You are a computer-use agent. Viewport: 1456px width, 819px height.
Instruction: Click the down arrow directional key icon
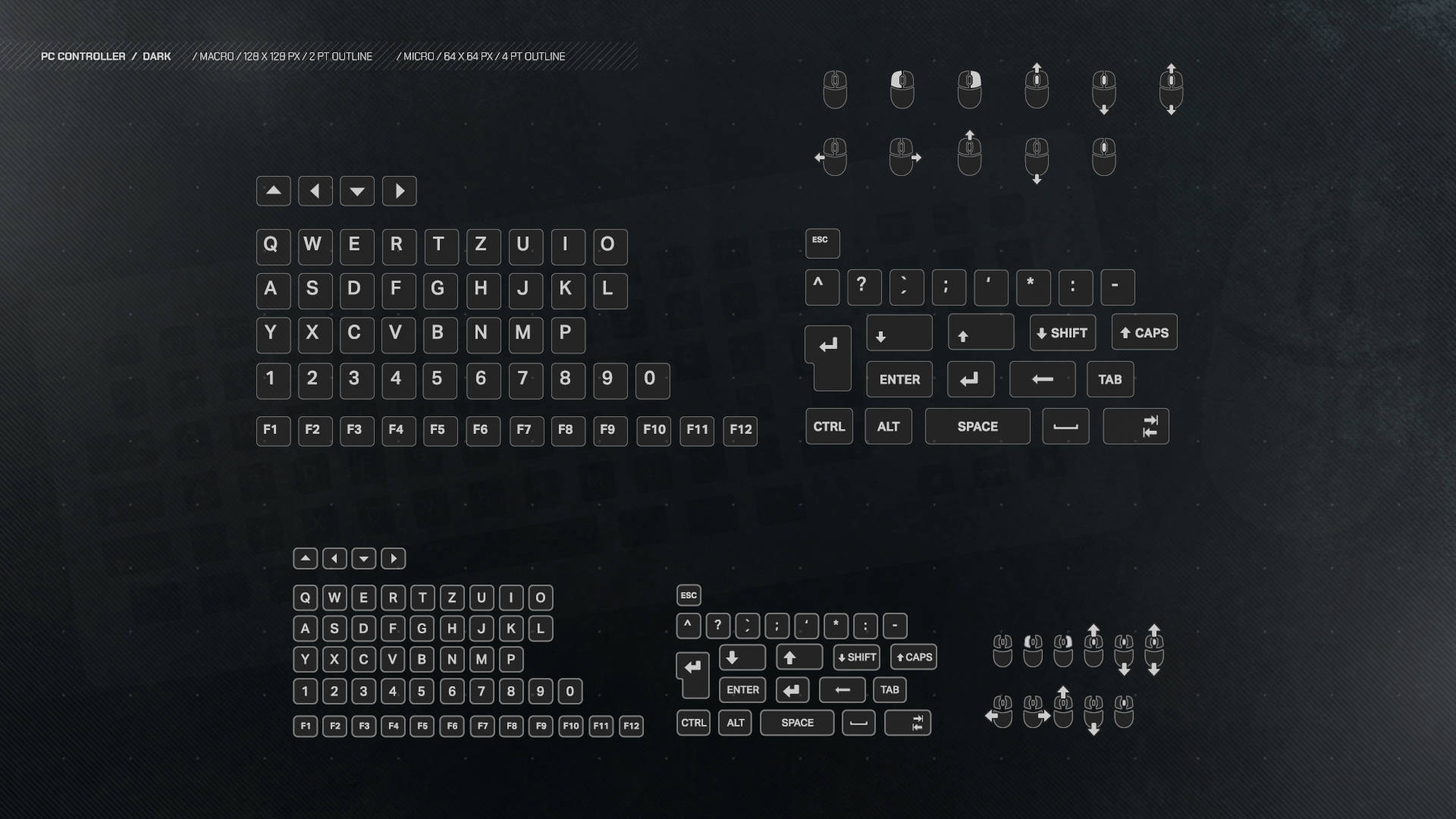[357, 190]
